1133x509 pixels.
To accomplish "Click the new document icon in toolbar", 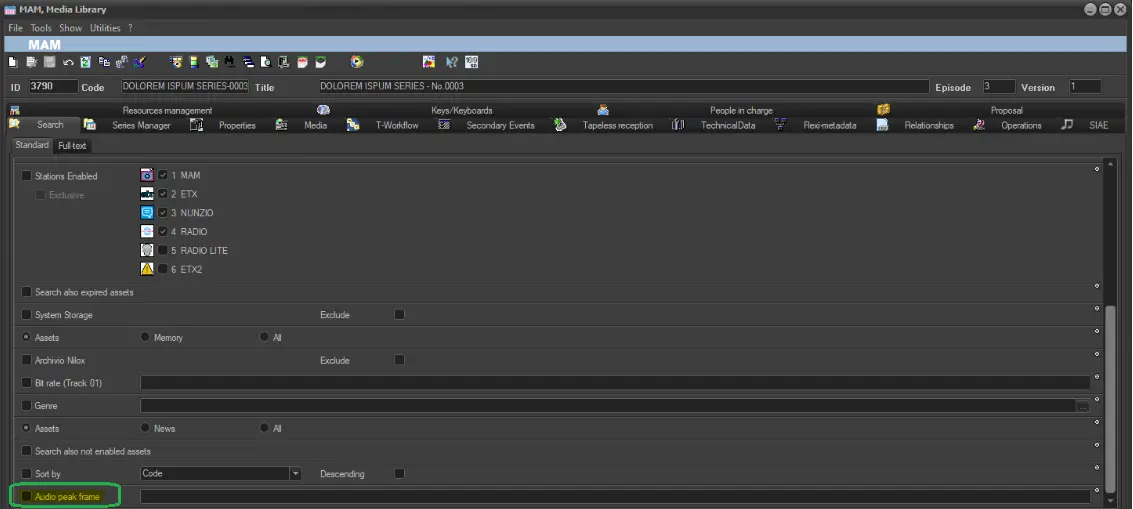I will click(13, 62).
